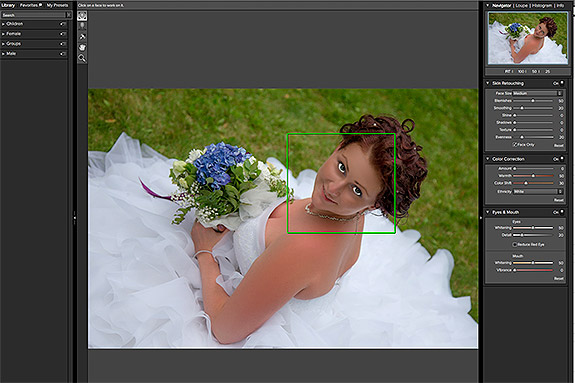575x383 pixels.
Task: Open the Info tab
Action: click(x=560, y=6)
